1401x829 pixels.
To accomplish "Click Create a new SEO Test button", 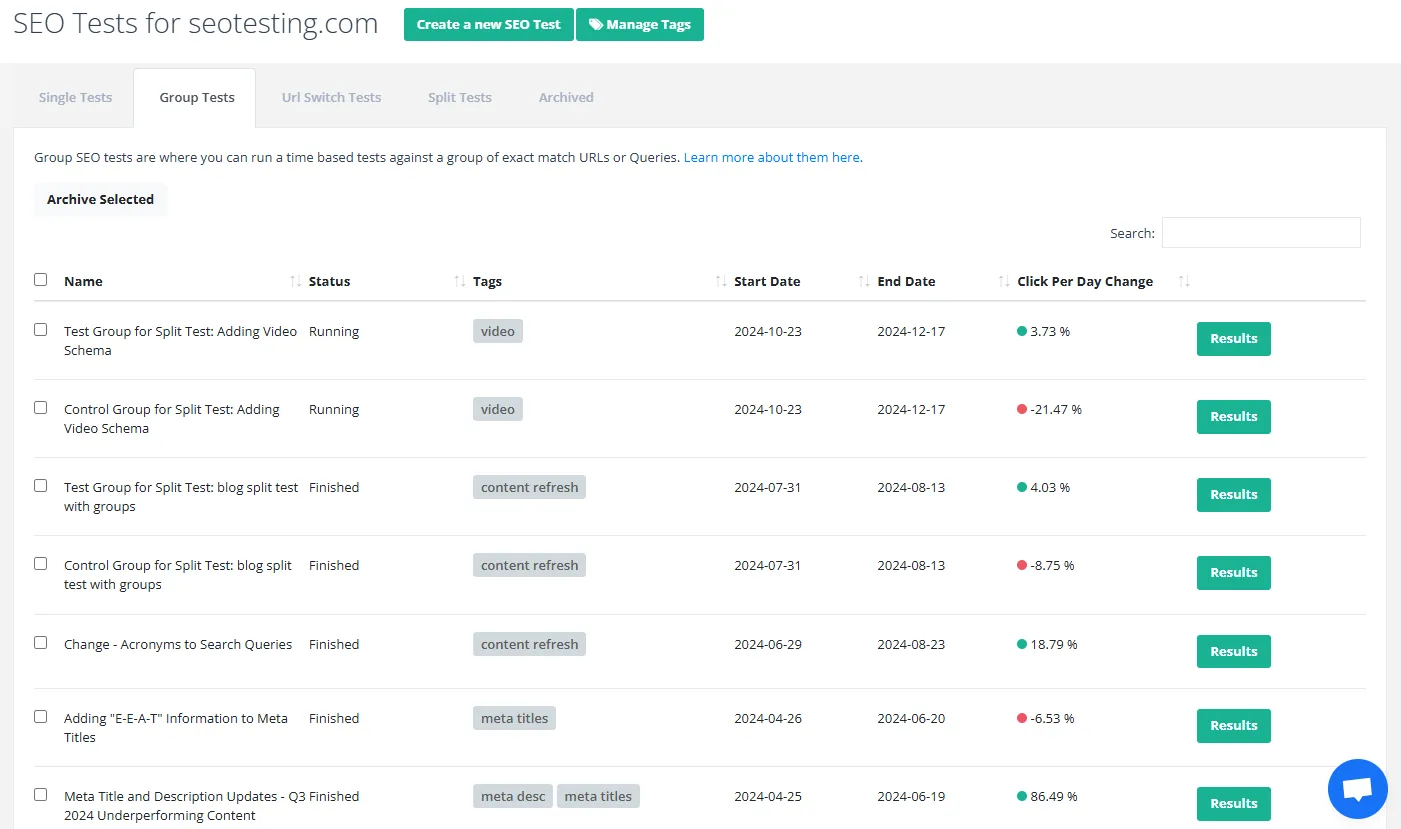I will click(488, 25).
